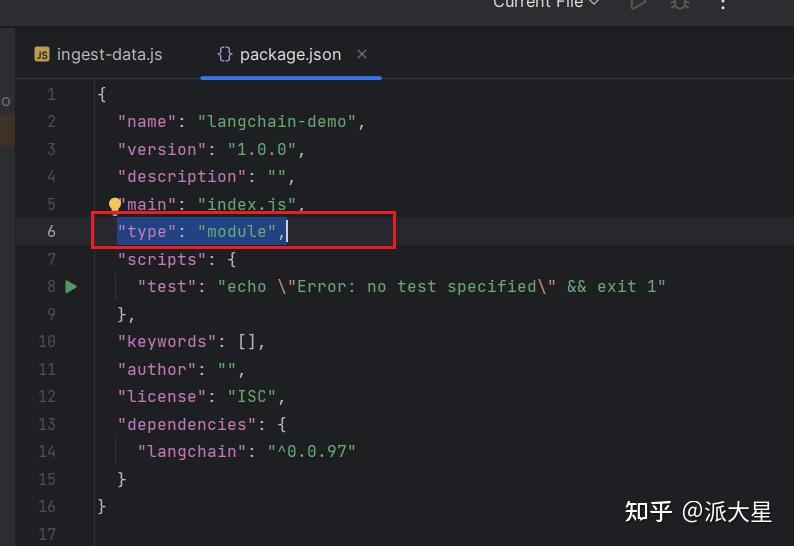Open the More actions vertical dots menu
The image size is (794, 546).
click(x=723, y=5)
